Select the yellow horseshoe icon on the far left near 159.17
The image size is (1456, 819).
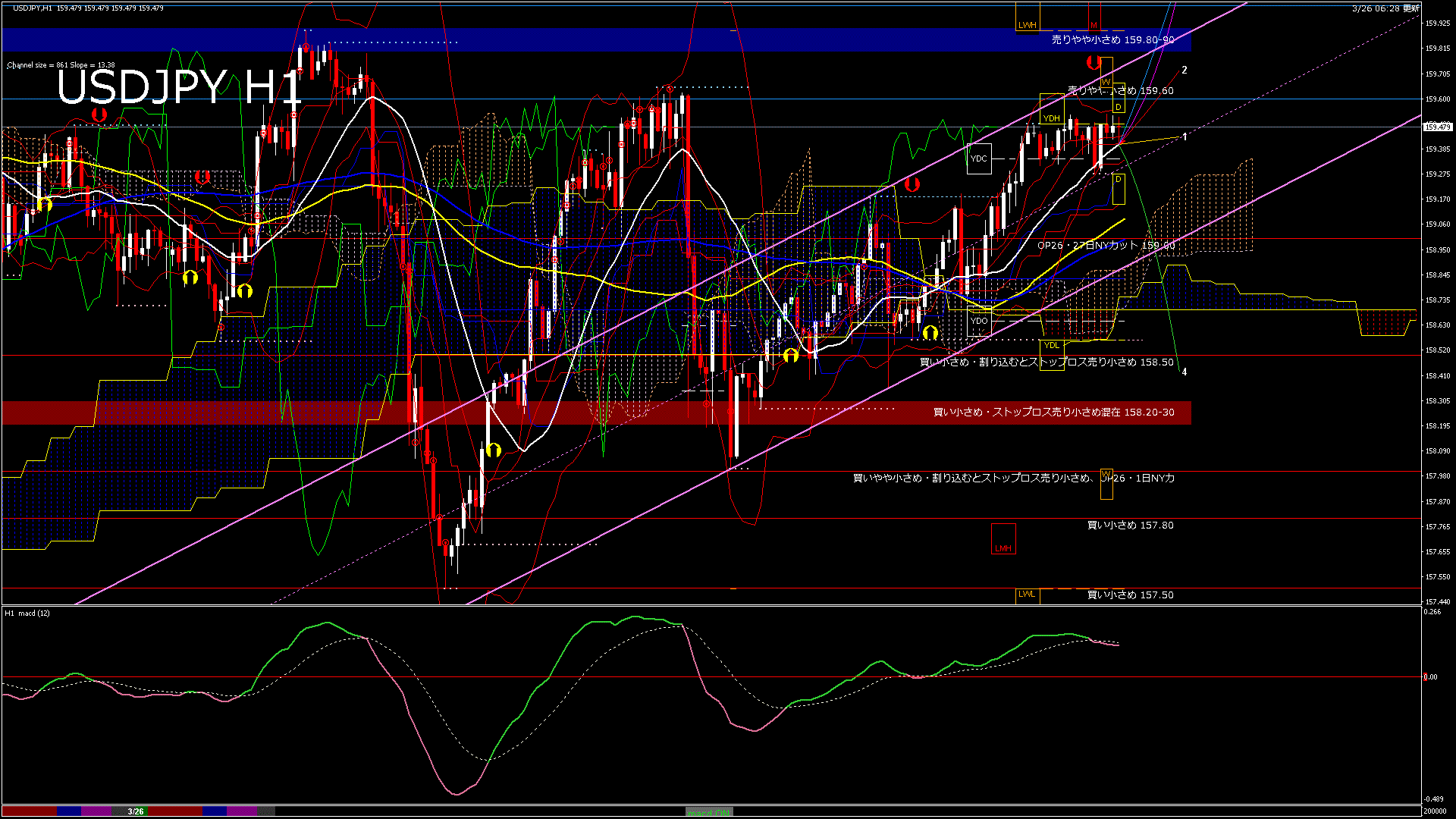tap(44, 204)
